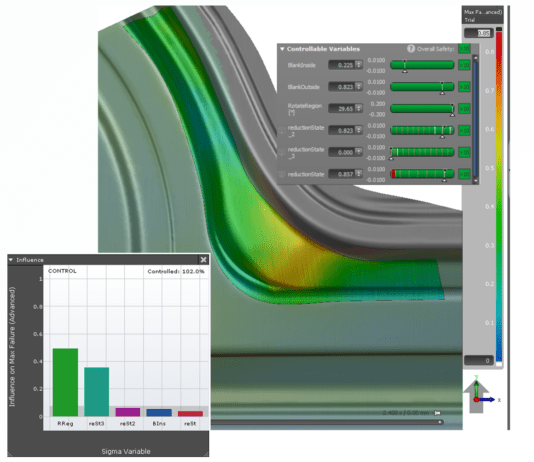Click the Overall Safety green indicator
Viewport: 534px width, 462px height.
click(x=464, y=49)
